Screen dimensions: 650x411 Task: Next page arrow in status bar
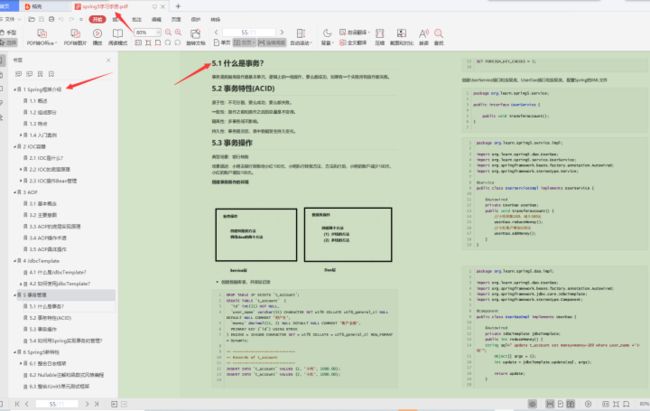pyautogui.click(x=87, y=404)
